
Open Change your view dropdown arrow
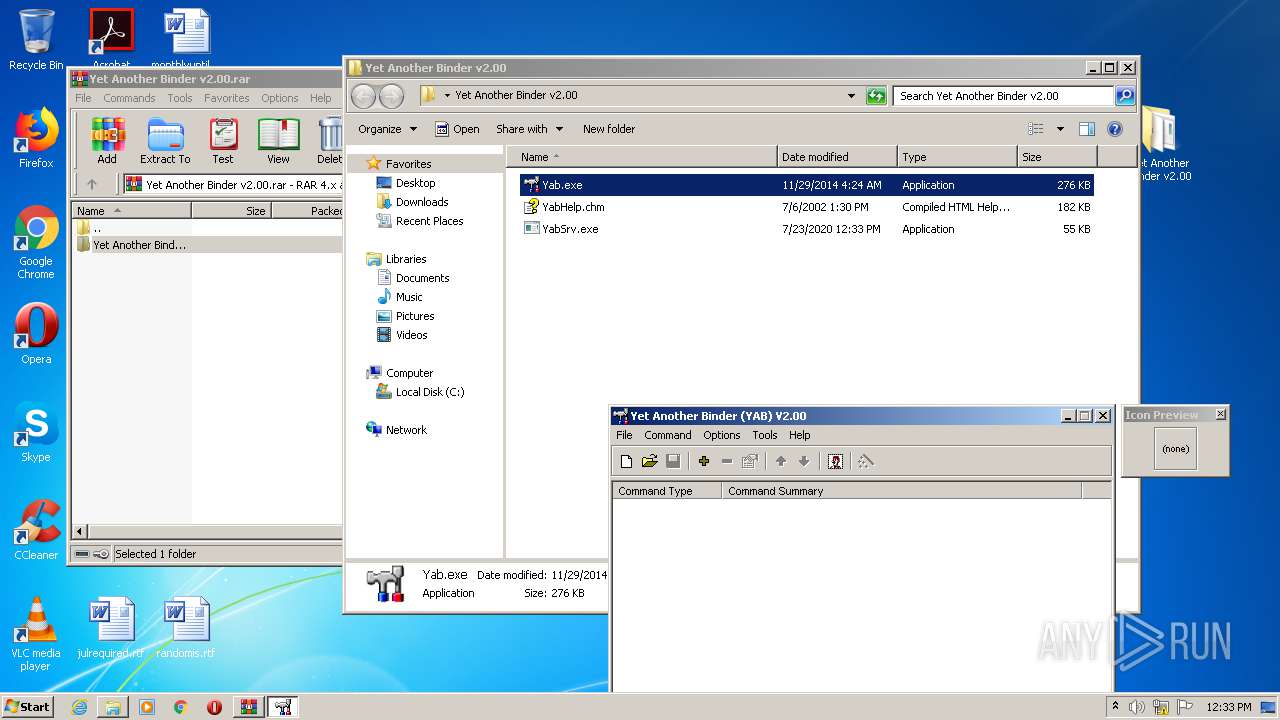[1060, 129]
